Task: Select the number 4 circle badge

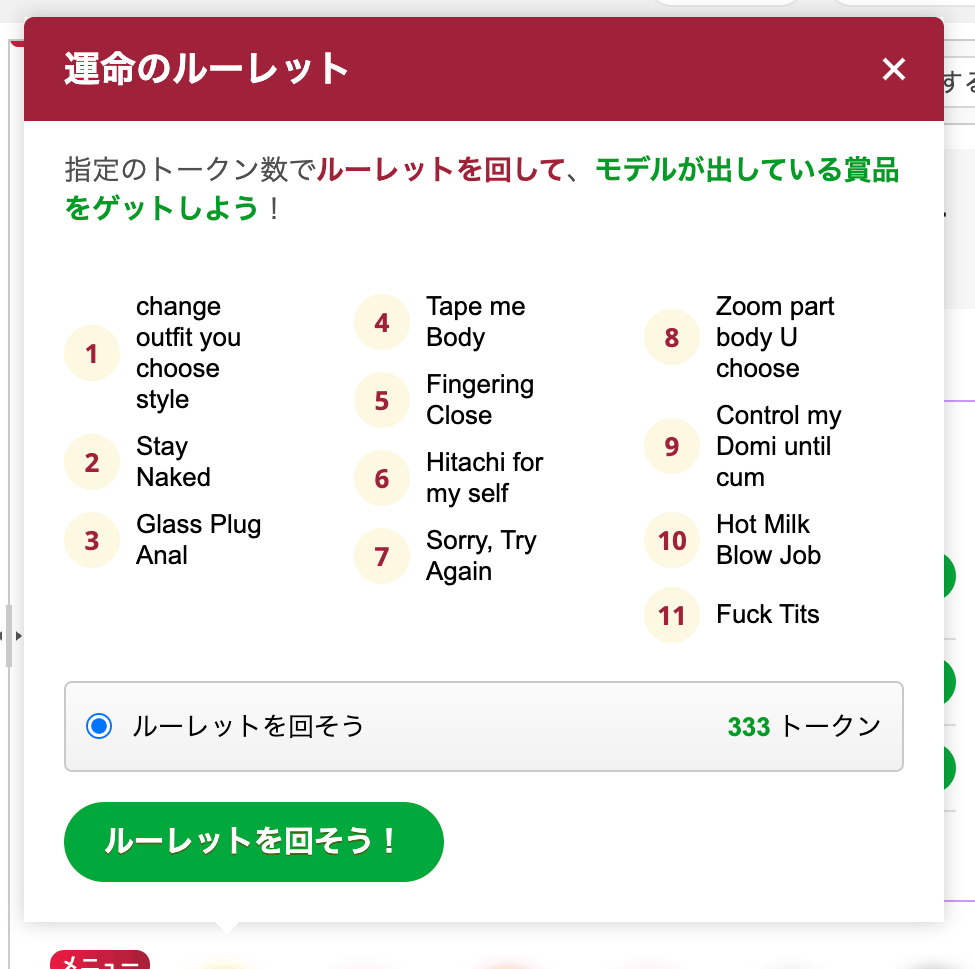Action: 382,322
